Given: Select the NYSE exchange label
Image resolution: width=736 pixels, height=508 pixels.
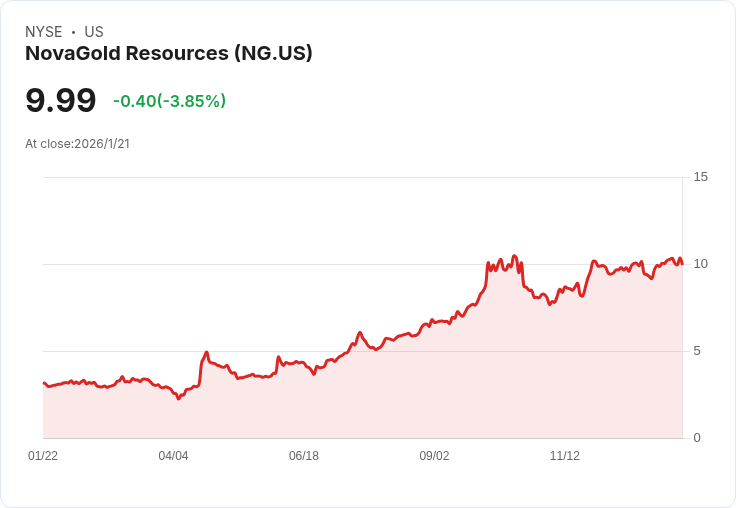Looking at the screenshot, I should [x=44, y=32].
